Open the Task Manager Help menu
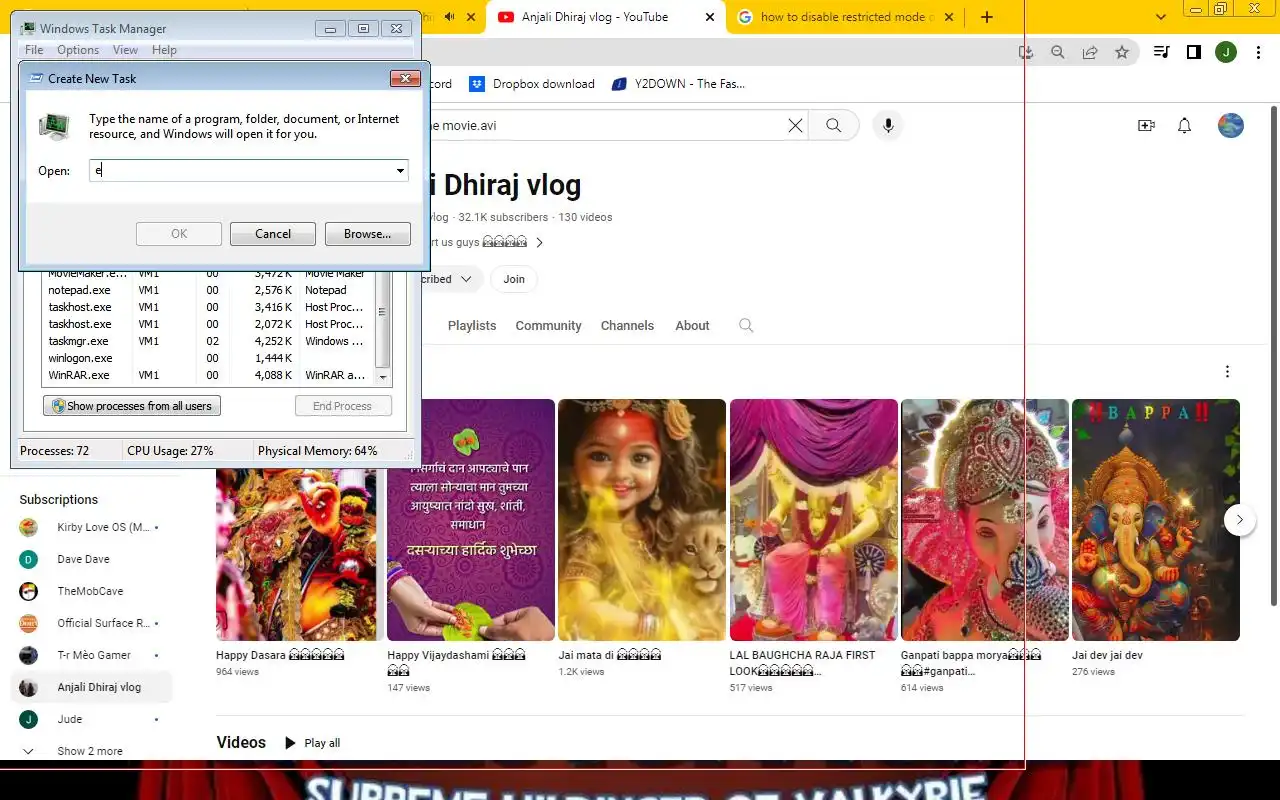Screen dimensions: 1280x800 tap(164, 50)
